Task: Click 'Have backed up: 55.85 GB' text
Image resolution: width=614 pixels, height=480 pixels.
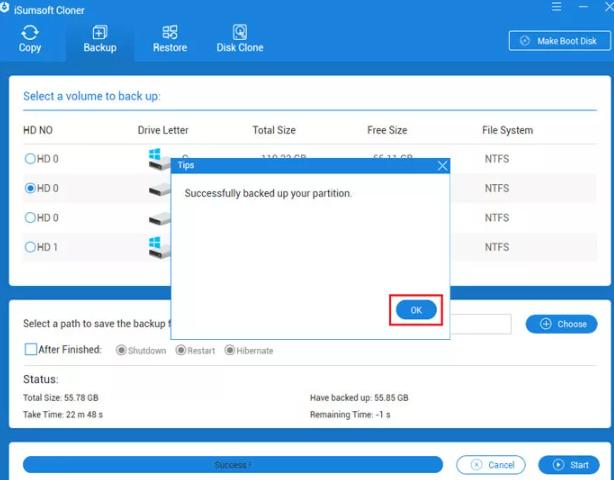Action: (x=359, y=398)
